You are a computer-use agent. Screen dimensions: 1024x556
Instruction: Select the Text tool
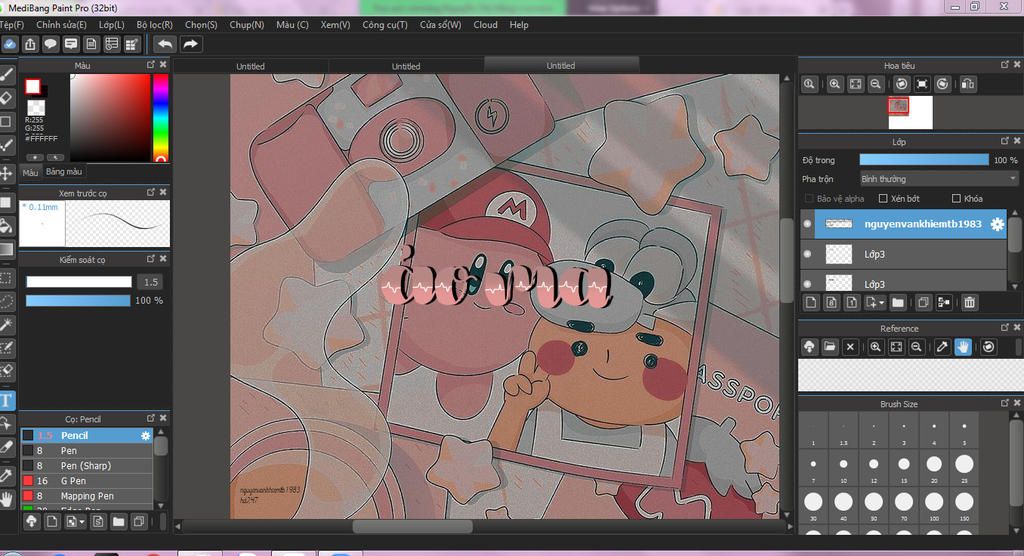click(x=7, y=400)
